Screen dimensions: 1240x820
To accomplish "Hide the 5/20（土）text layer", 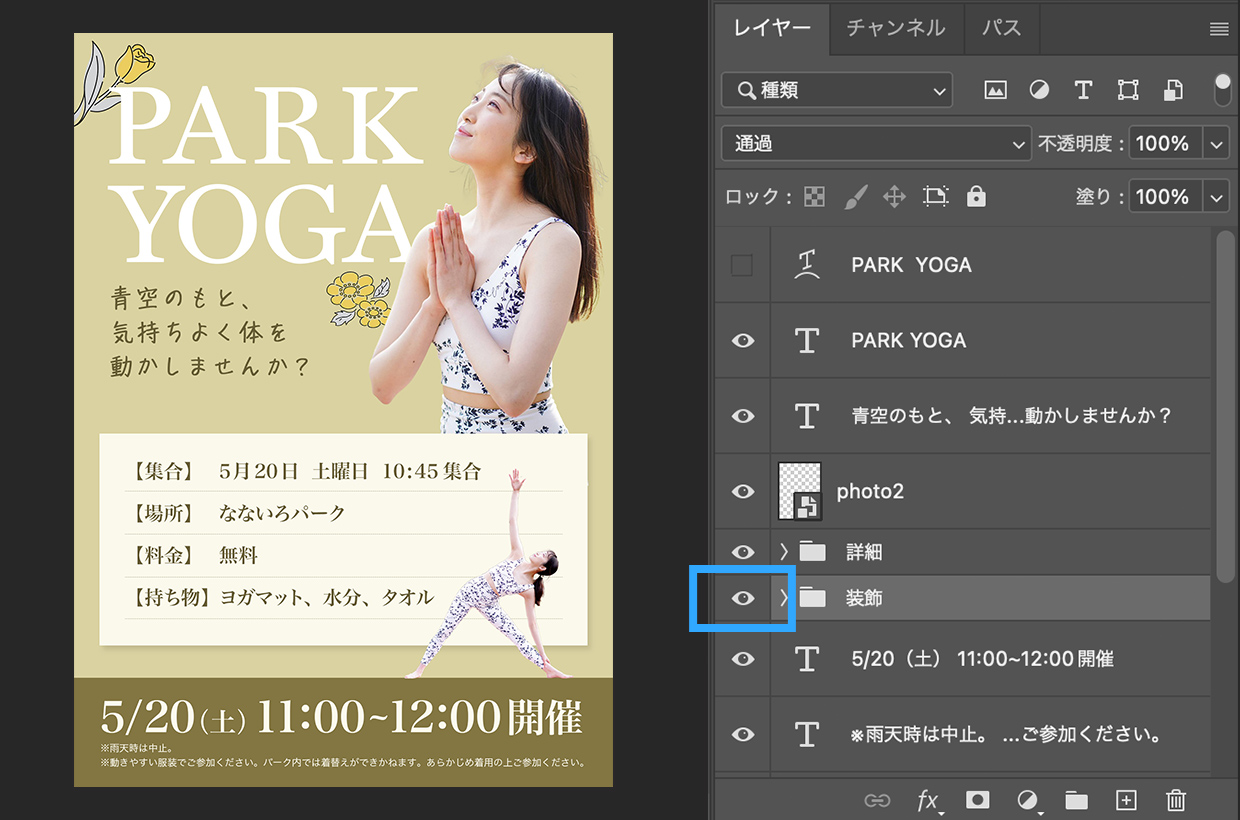I will (x=742, y=658).
